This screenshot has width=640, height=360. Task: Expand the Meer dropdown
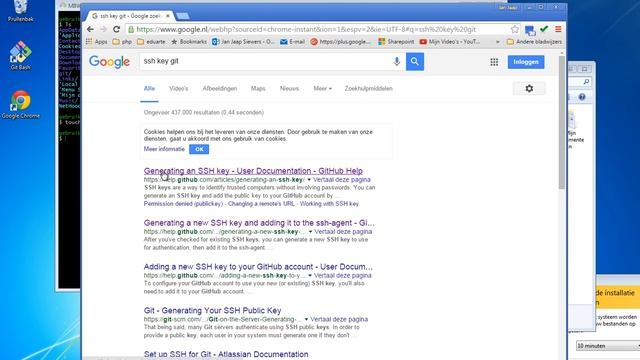click(322, 89)
